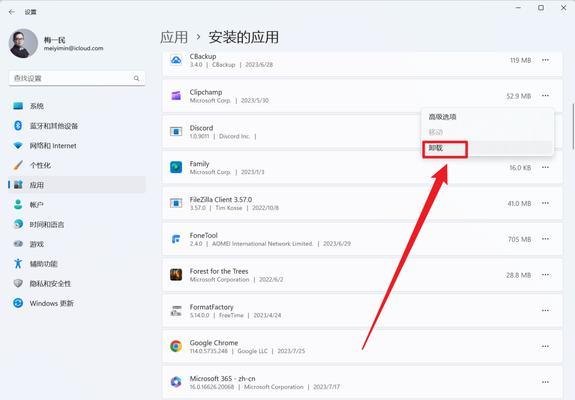This screenshot has height=400, width=575.
Task: Choose 高级选项 in the context menu
Action: pos(487,117)
